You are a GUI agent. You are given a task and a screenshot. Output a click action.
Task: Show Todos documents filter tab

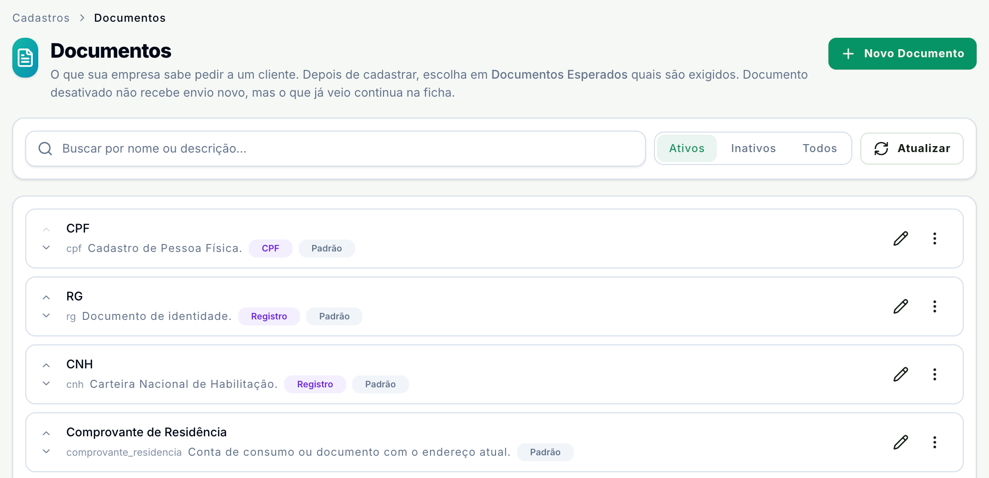pyautogui.click(x=819, y=149)
